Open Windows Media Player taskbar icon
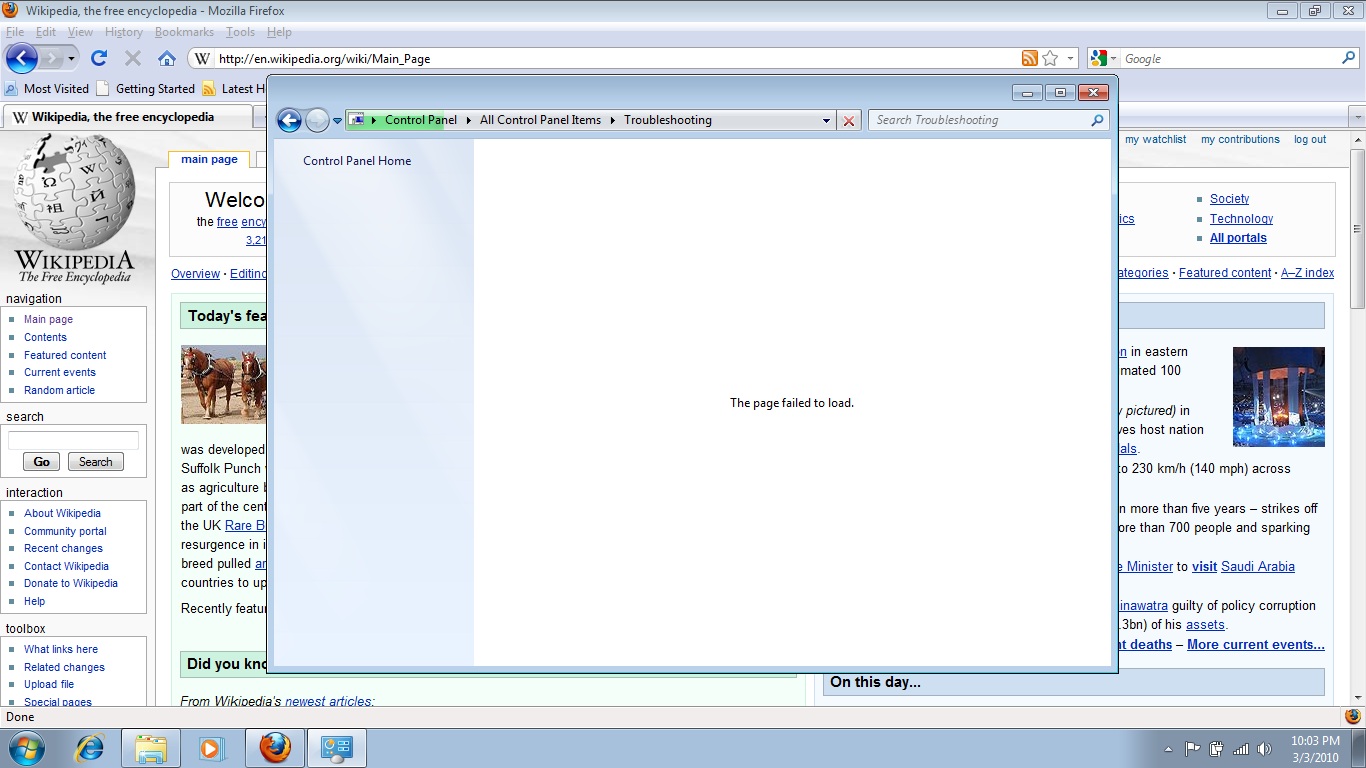 212,748
